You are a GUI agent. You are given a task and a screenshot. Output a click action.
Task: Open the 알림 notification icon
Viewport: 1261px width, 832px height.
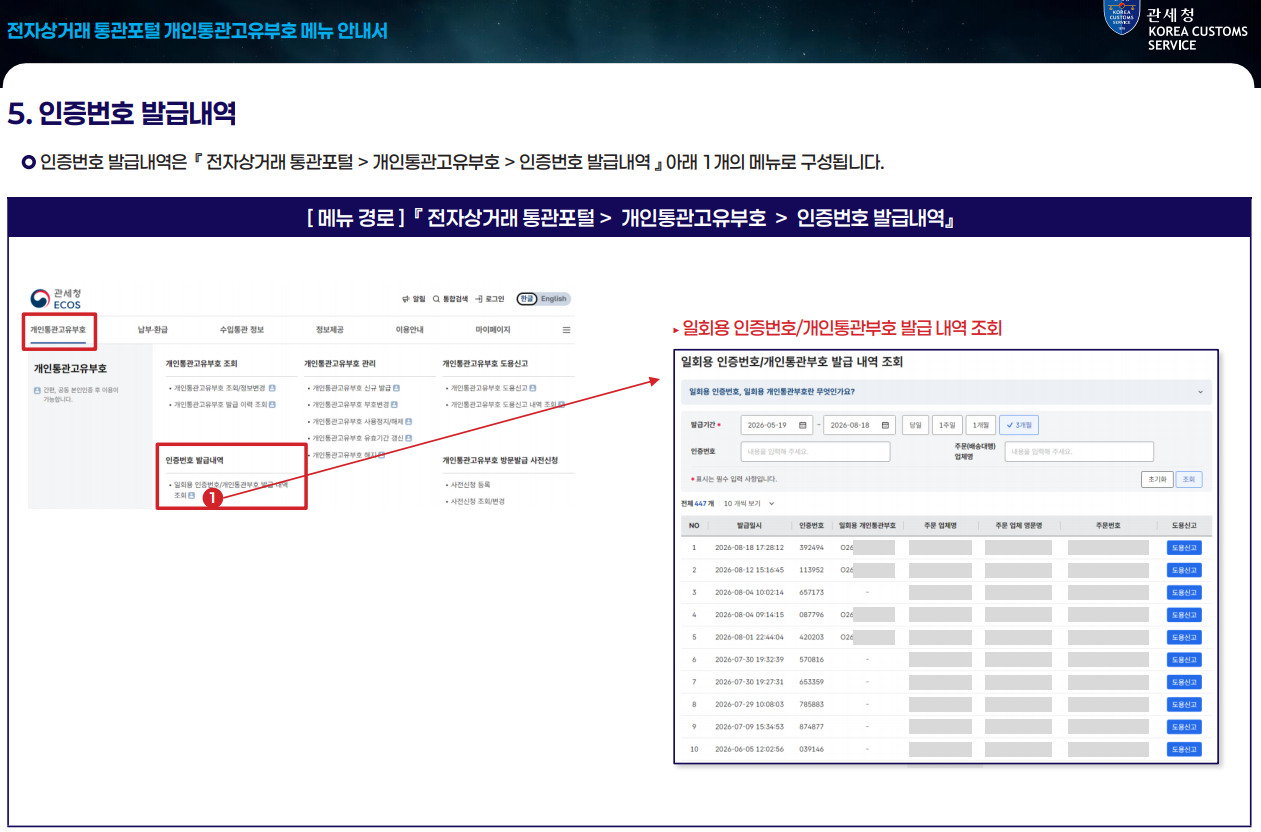point(406,299)
